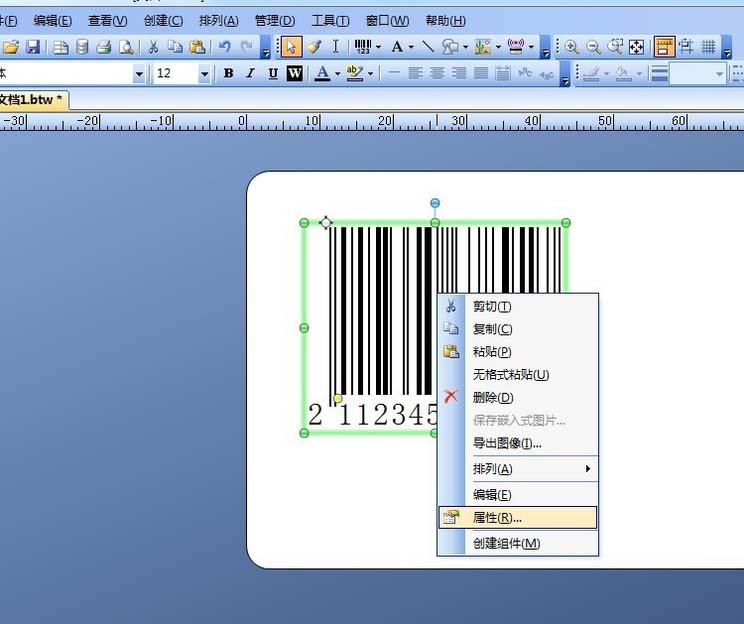Expand the text tool dropdown arrow

coord(411,47)
